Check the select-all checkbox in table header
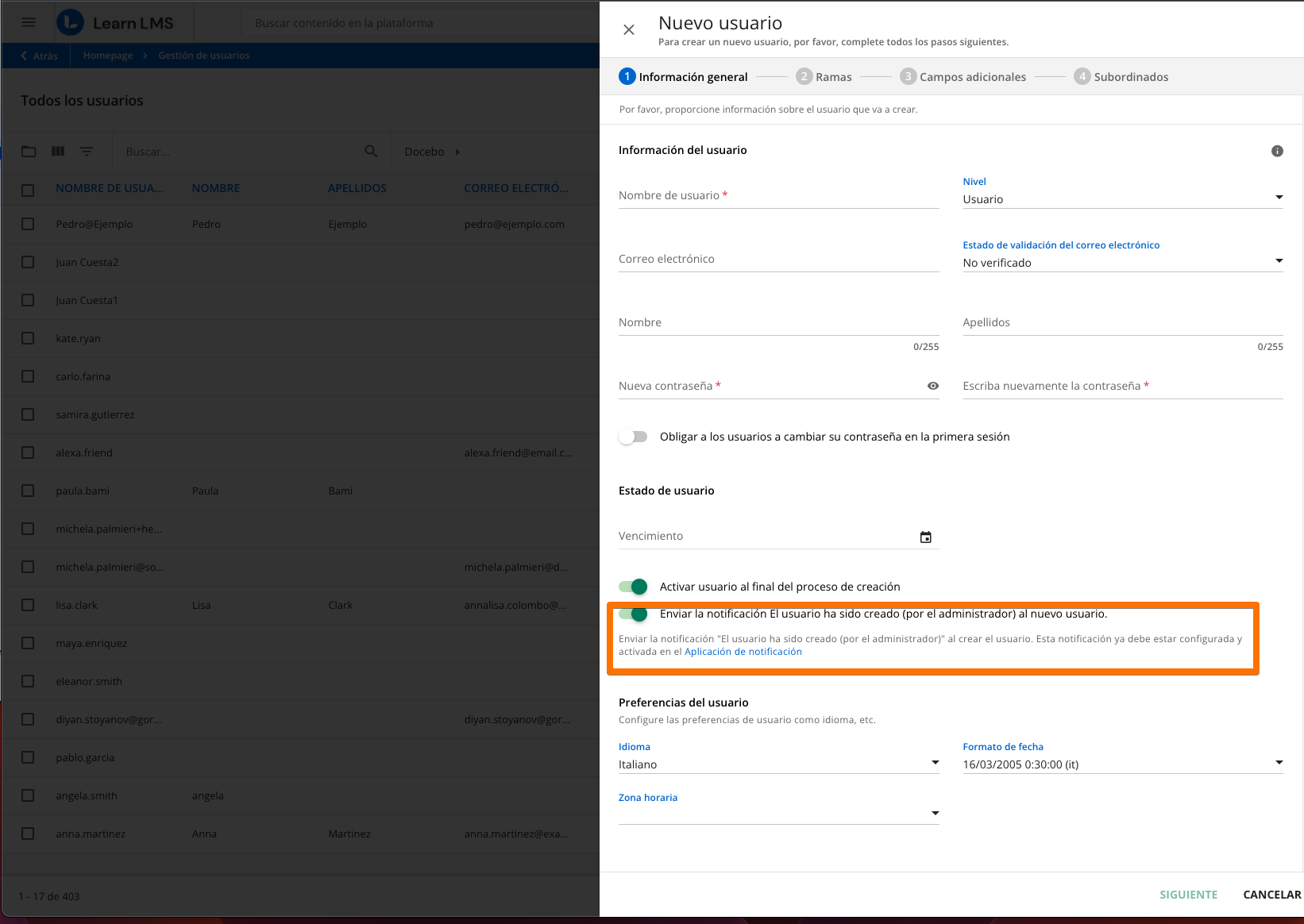The image size is (1304, 924). pos(28,190)
